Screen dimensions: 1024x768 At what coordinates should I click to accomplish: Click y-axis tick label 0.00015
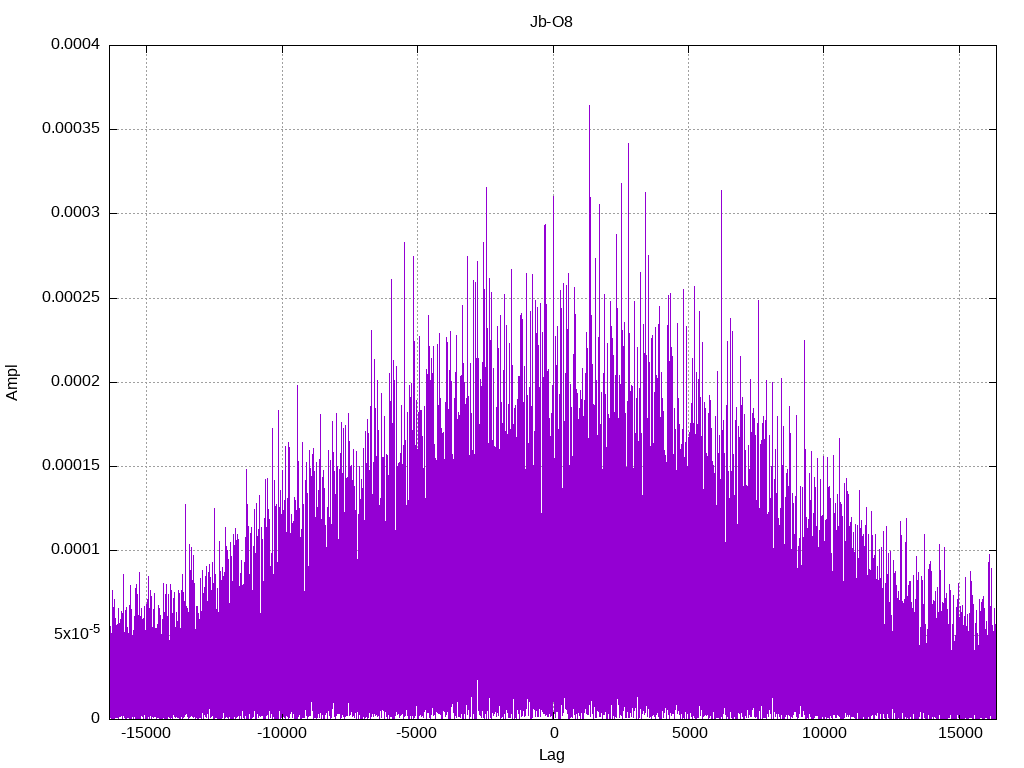tap(71, 465)
